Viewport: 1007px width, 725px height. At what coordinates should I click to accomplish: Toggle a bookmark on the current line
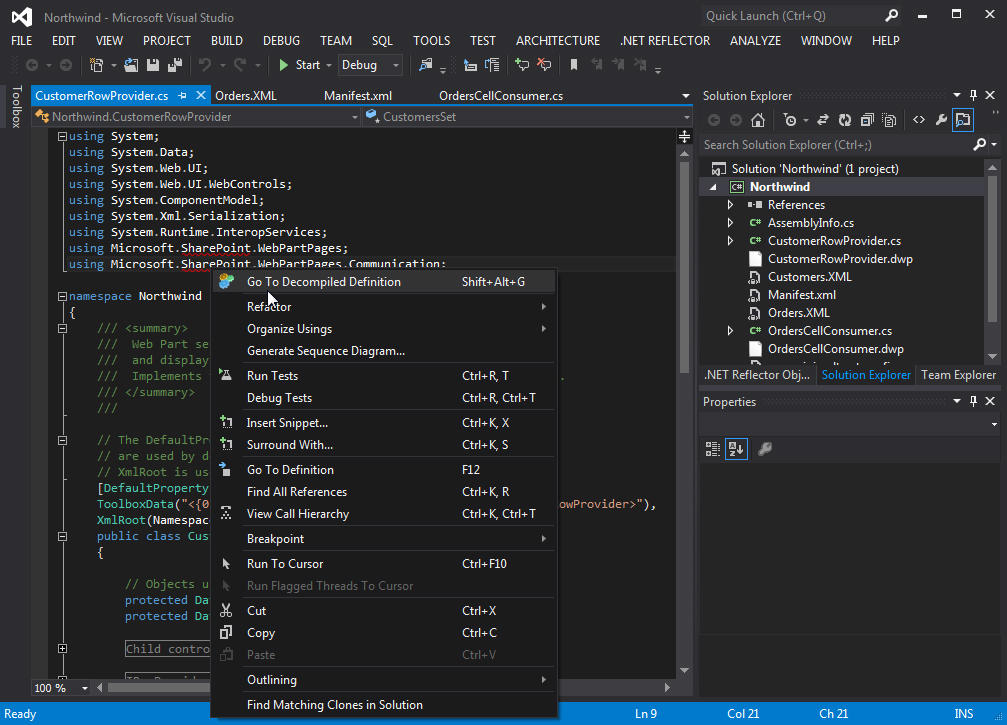[x=573, y=63]
